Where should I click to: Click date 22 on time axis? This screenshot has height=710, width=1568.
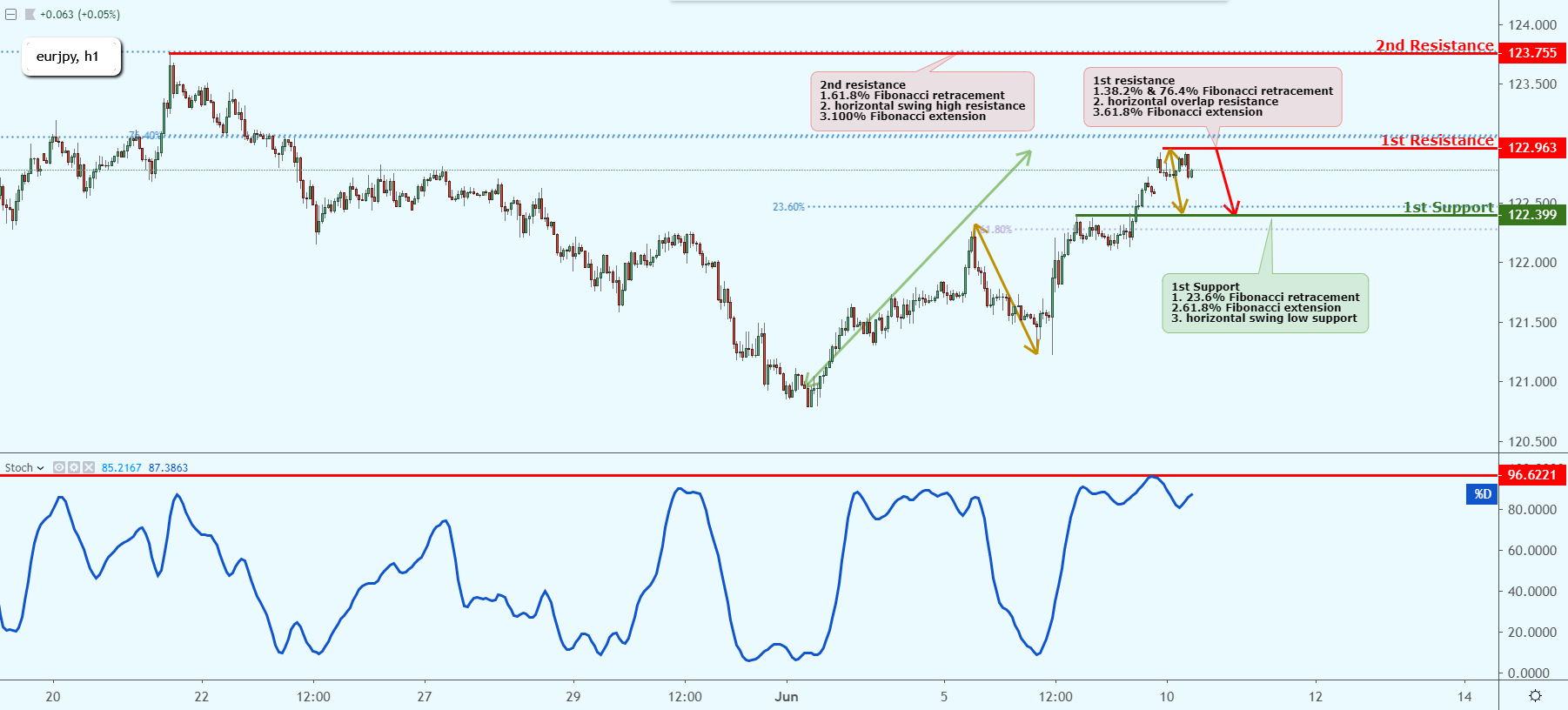click(202, 697)
